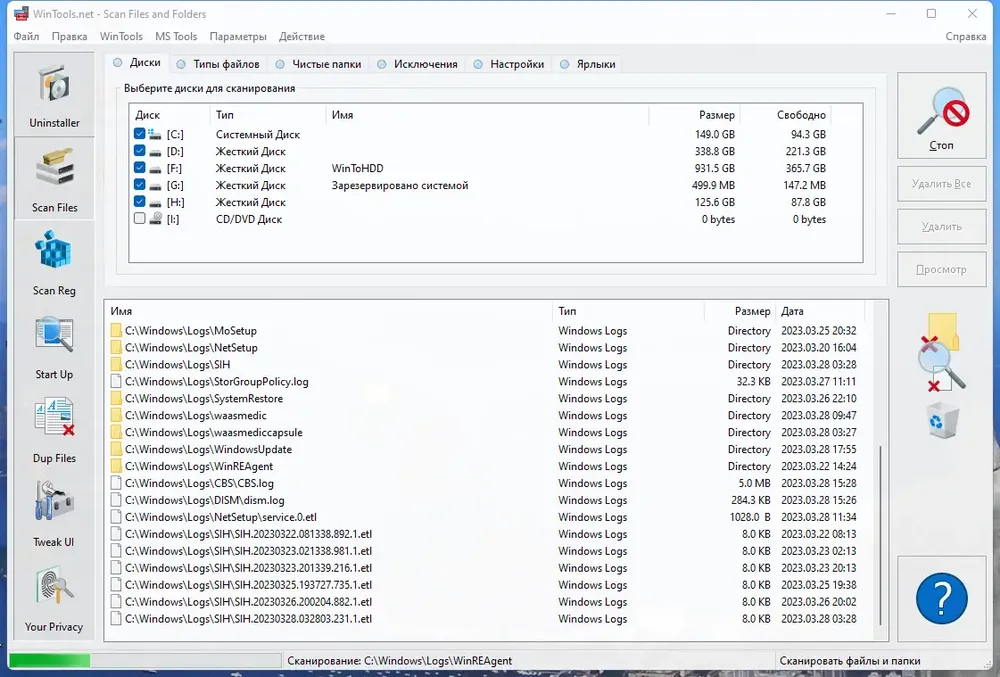The image size is (1000, 677).
Task: Select the Scan Files sidebar tool
Action: pyautogui.click(x=54, y=178)
